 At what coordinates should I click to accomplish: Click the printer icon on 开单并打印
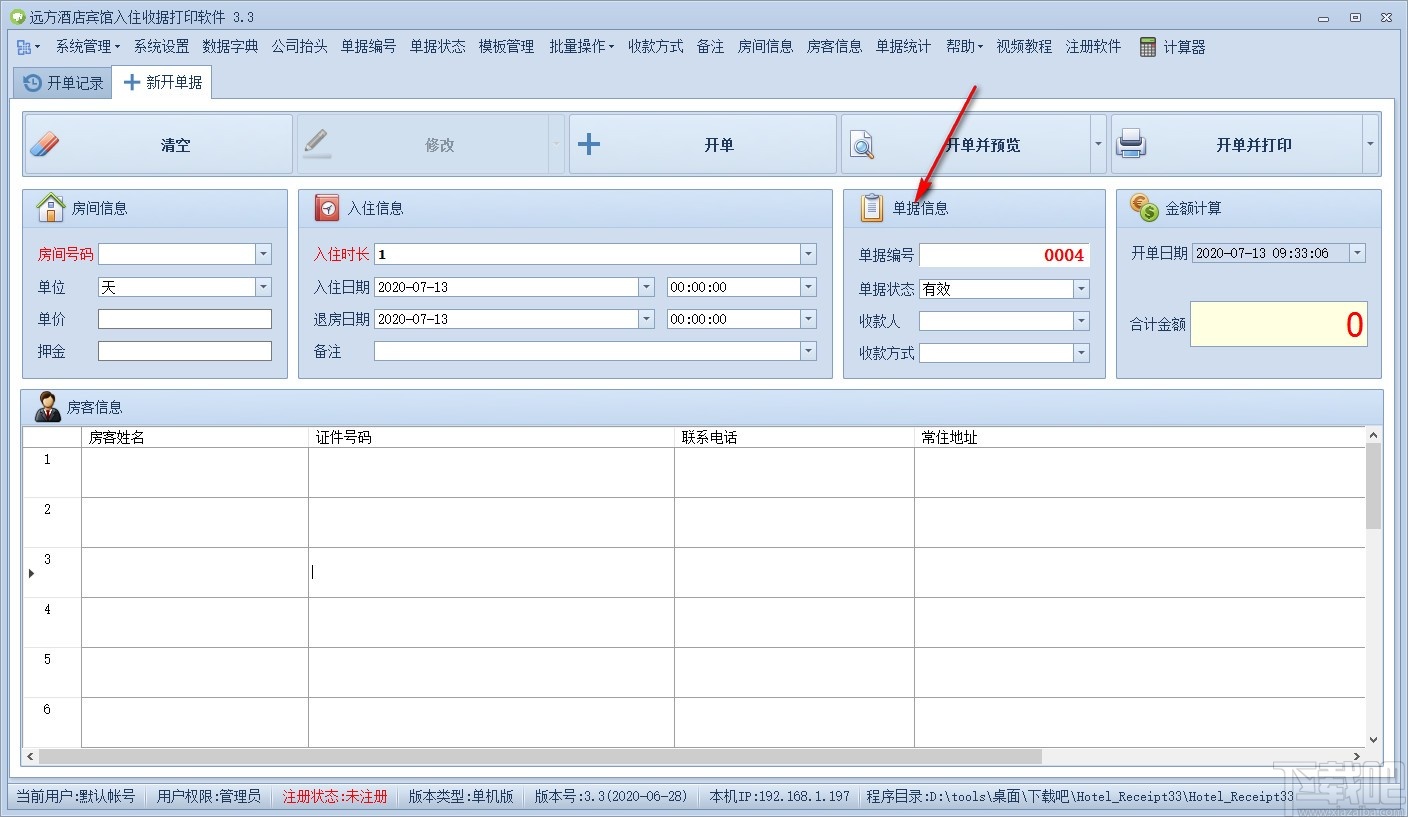(1131, 145)
